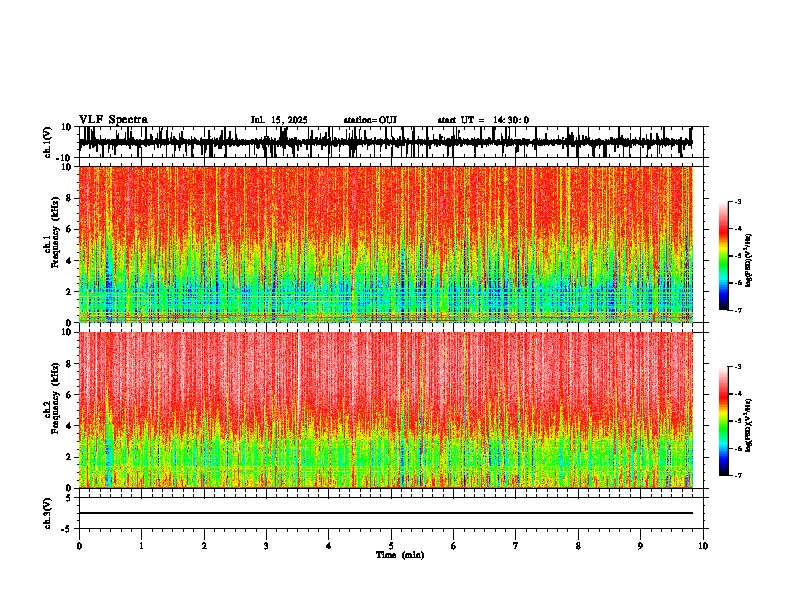792x612 pixels.
Task: Click time axis tick label "8"
Action: pyautogui.click(x=578, y=546)
